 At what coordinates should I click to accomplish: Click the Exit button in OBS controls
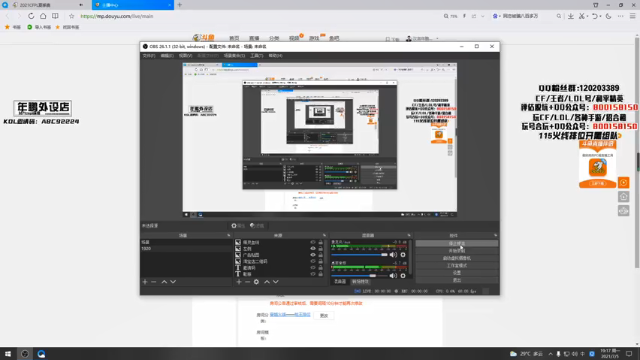pyautogui.click(x=457, y=280)
